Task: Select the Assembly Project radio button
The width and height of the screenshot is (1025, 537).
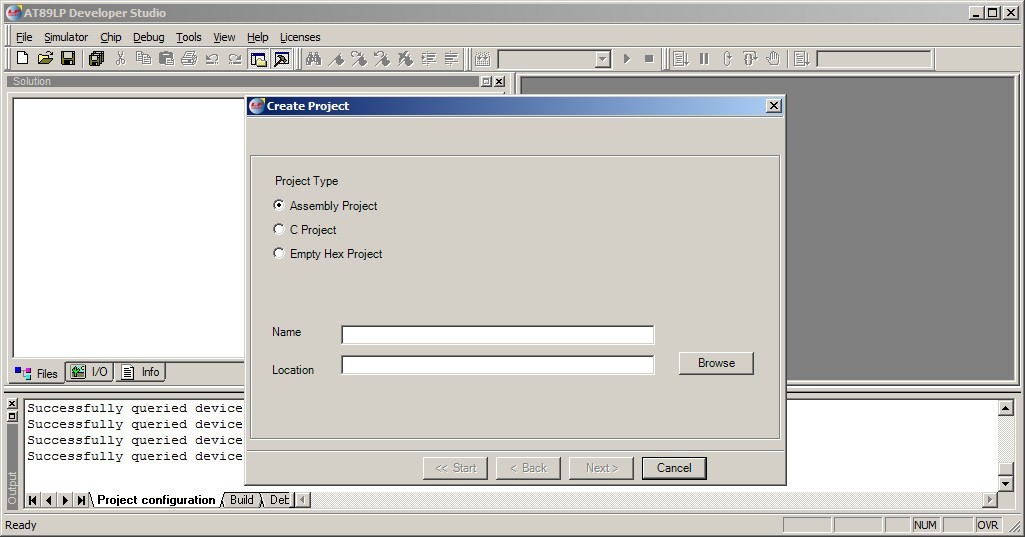Action: [x=278, y=205]
